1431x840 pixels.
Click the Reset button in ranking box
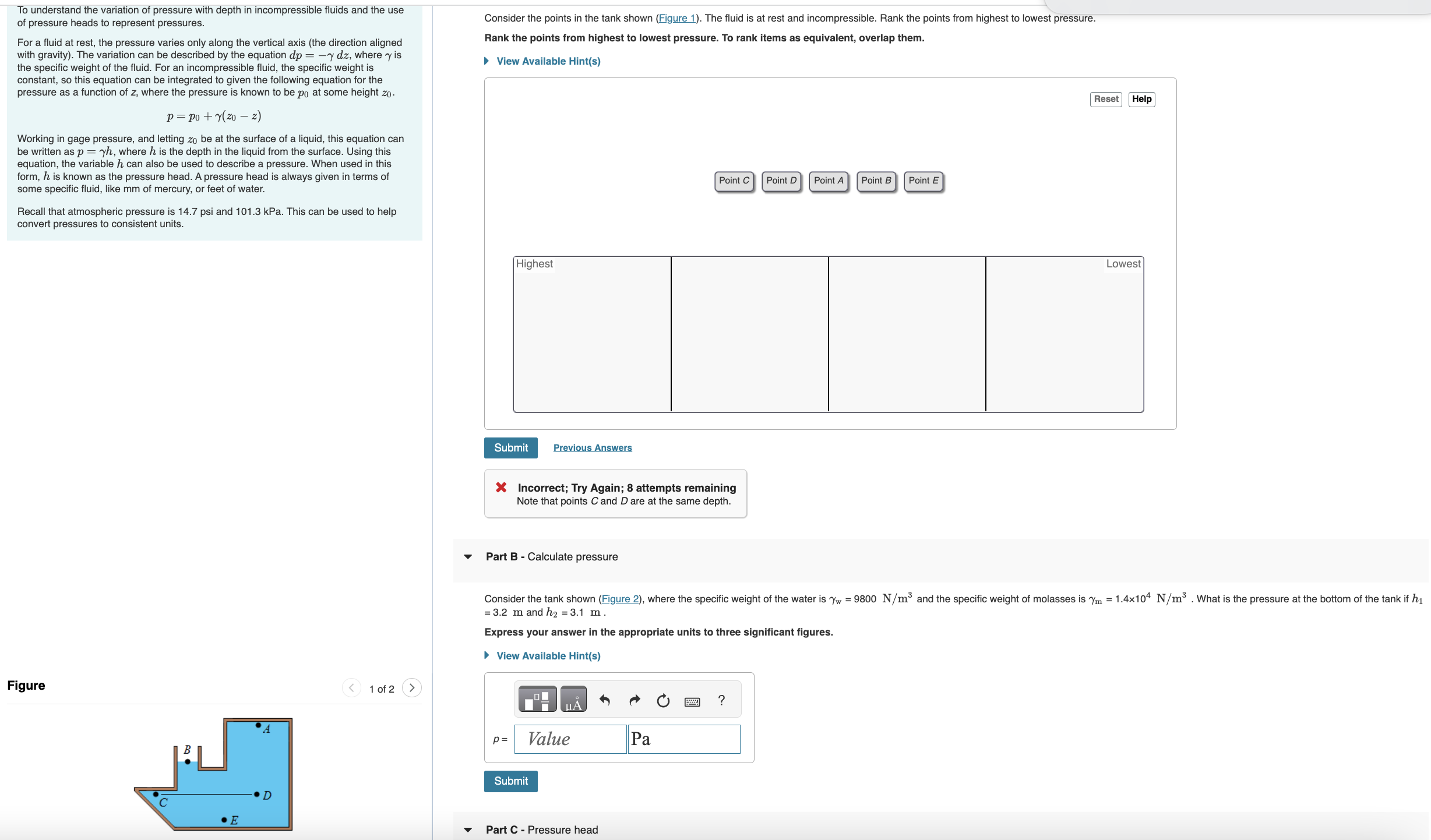tap(1106, 99)
